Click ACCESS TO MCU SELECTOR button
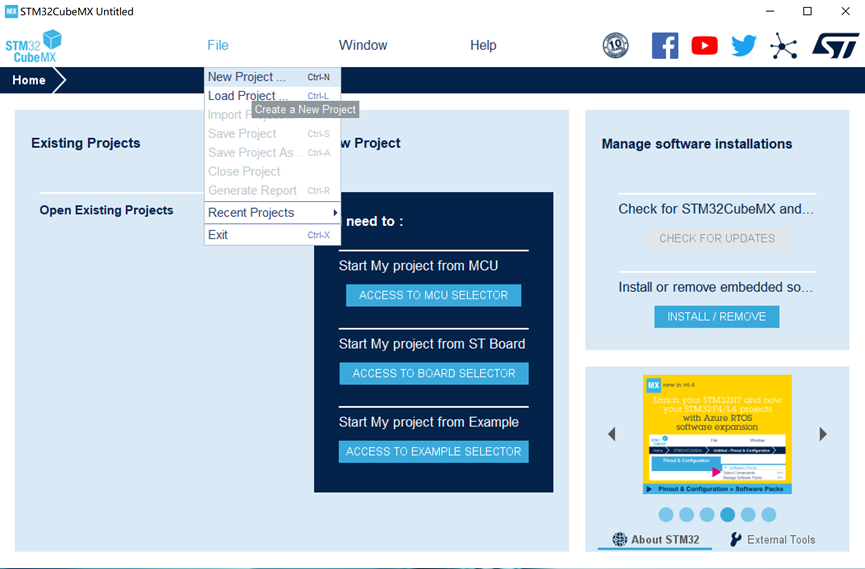 pyautogui.click(x=434, y=295)
